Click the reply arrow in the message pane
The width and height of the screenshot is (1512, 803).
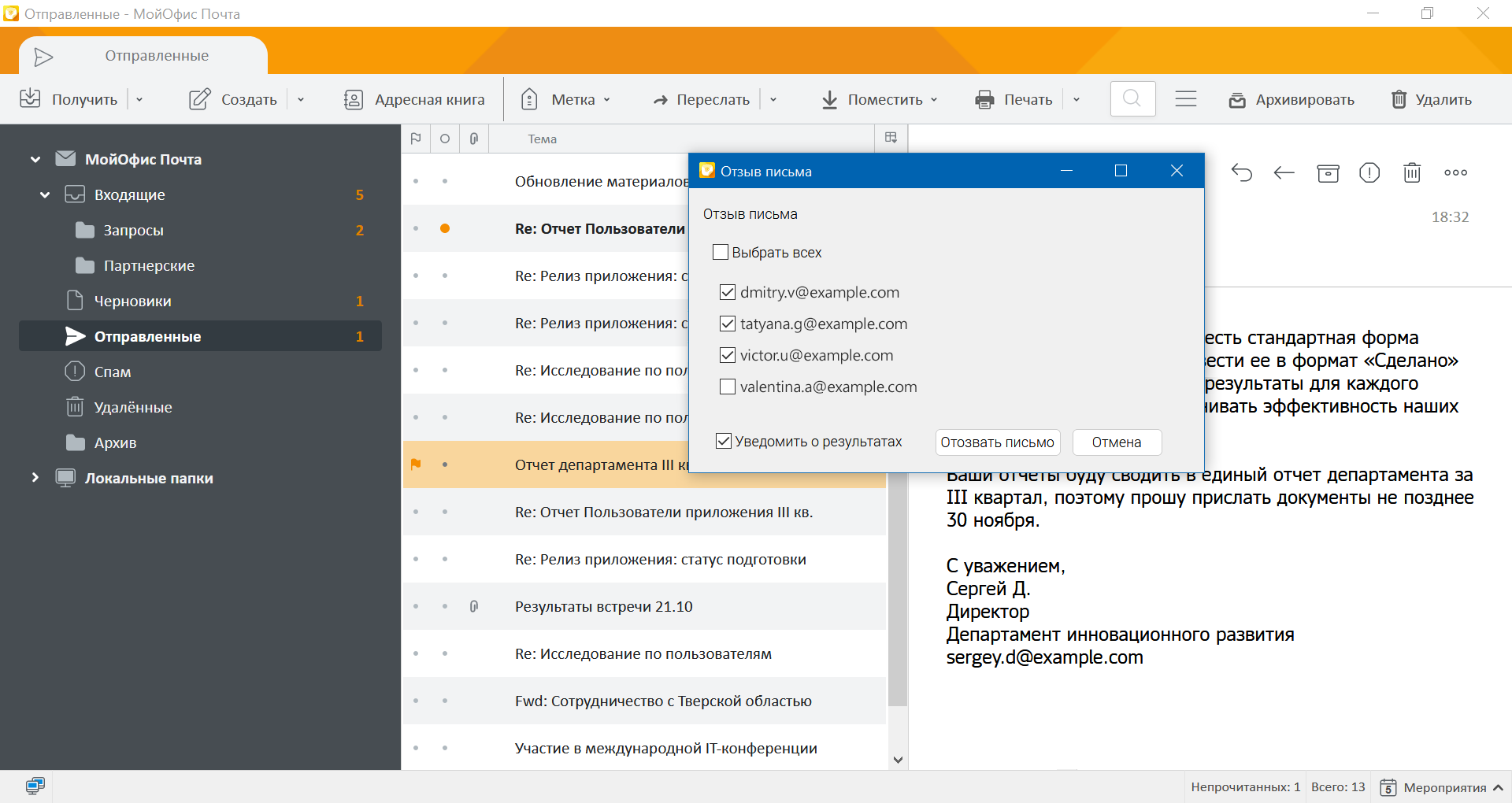coord(1242,172)
